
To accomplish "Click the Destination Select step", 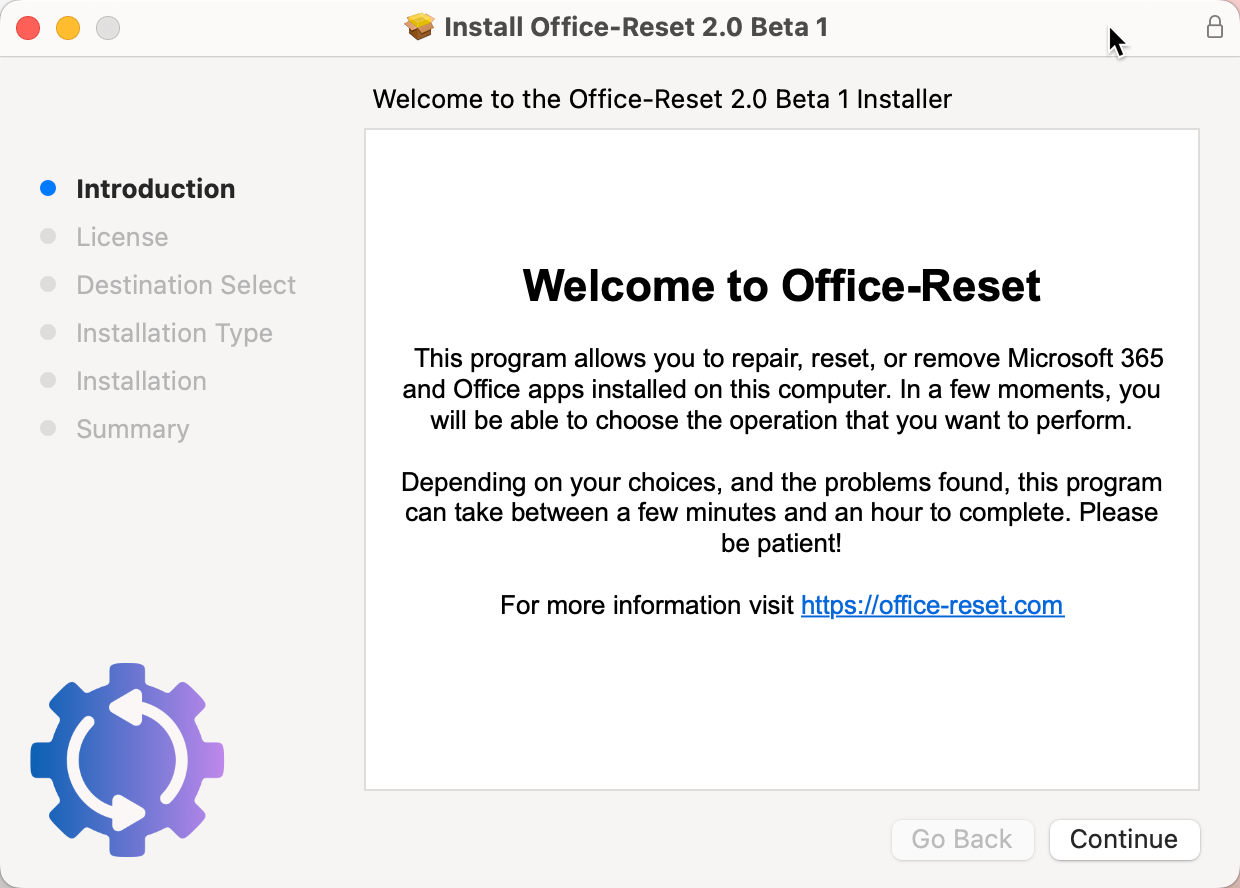I will (186, 285).
